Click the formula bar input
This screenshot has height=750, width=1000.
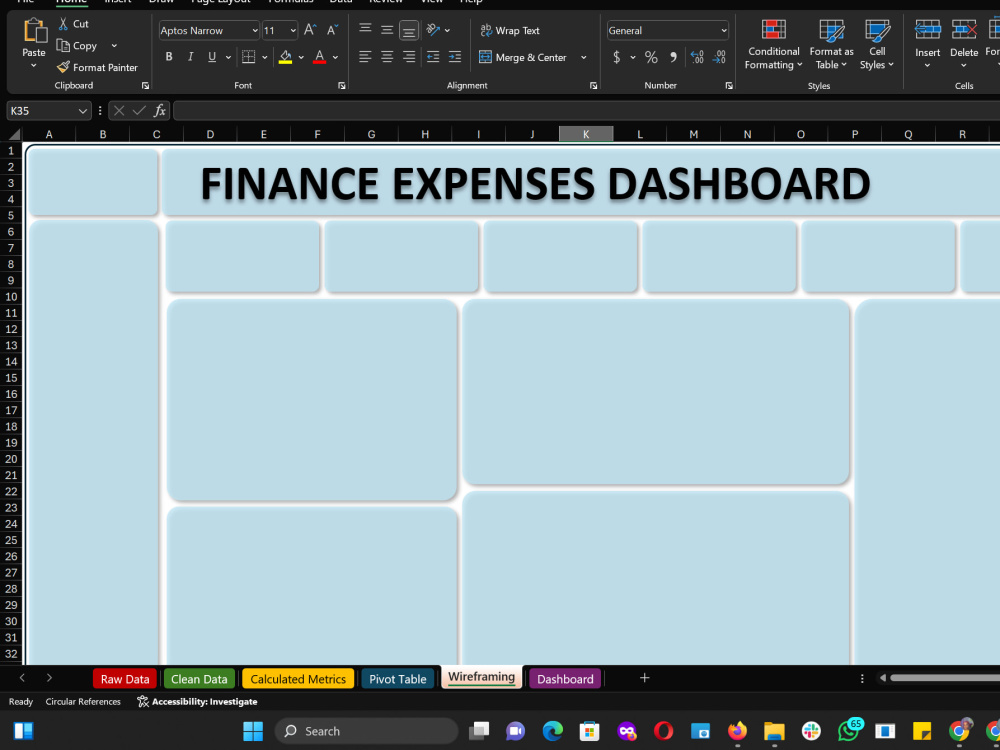tap(586, 110)
